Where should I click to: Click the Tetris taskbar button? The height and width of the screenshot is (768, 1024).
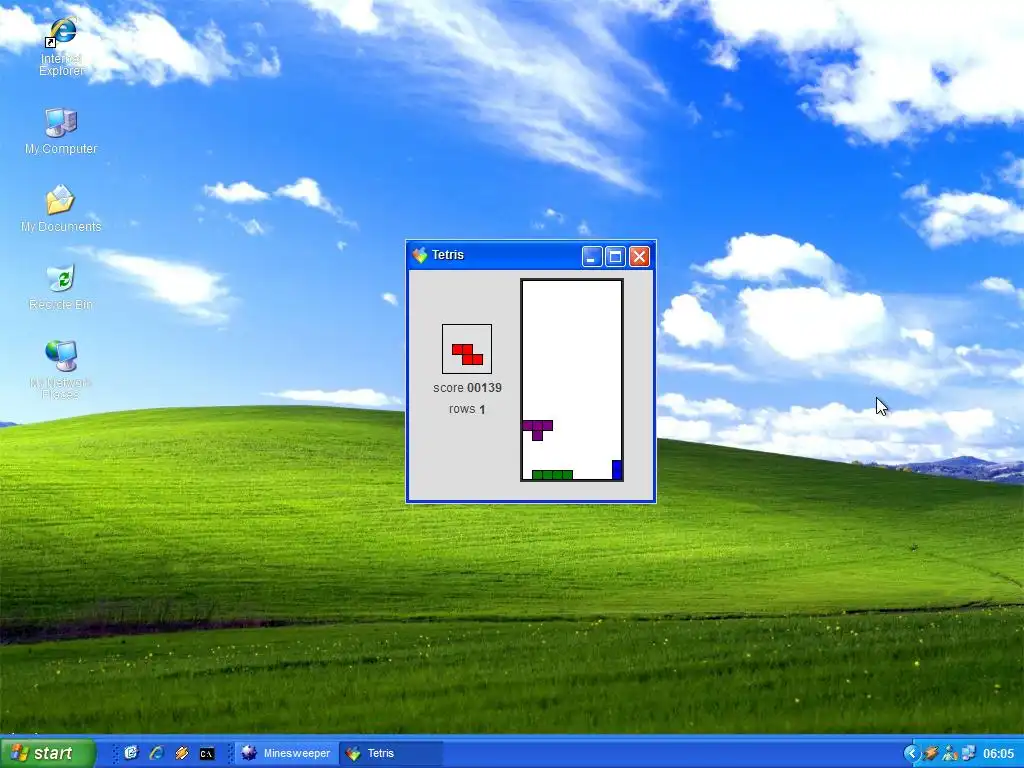click(391, 753)
